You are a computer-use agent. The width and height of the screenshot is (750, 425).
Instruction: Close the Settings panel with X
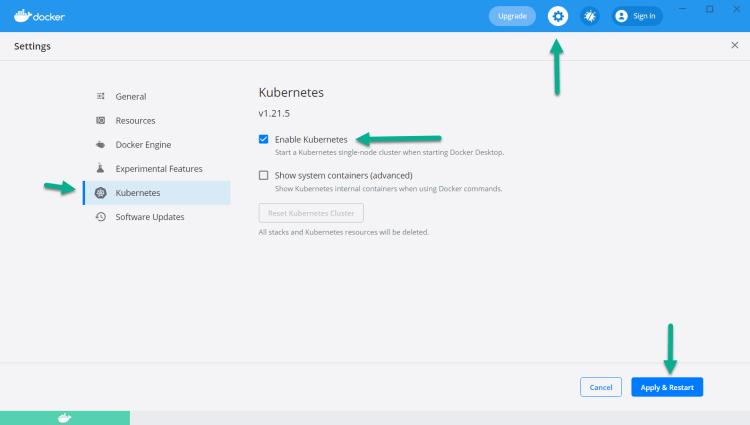735,46
